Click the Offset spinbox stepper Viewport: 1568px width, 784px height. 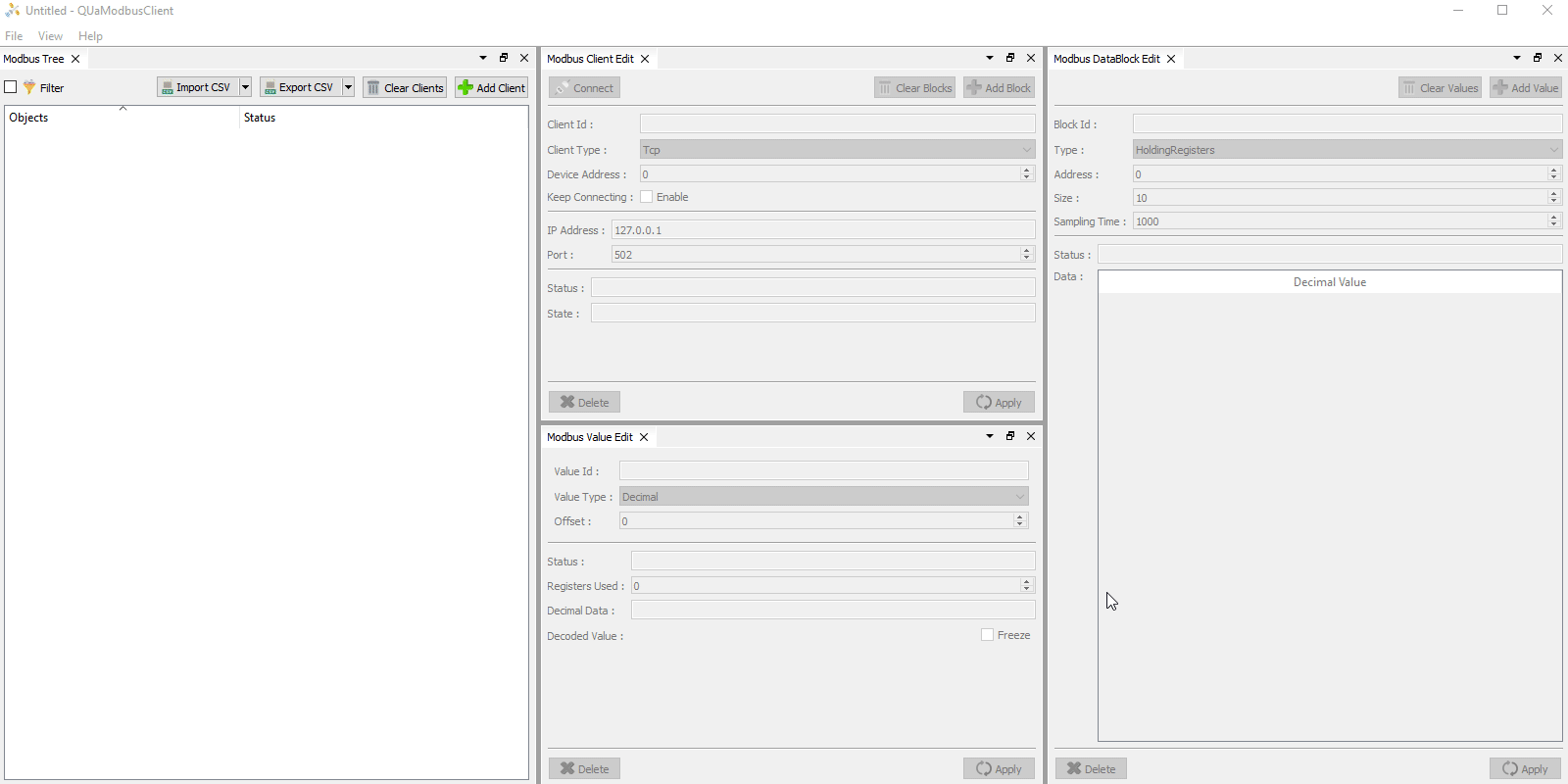click(1020, 520)
